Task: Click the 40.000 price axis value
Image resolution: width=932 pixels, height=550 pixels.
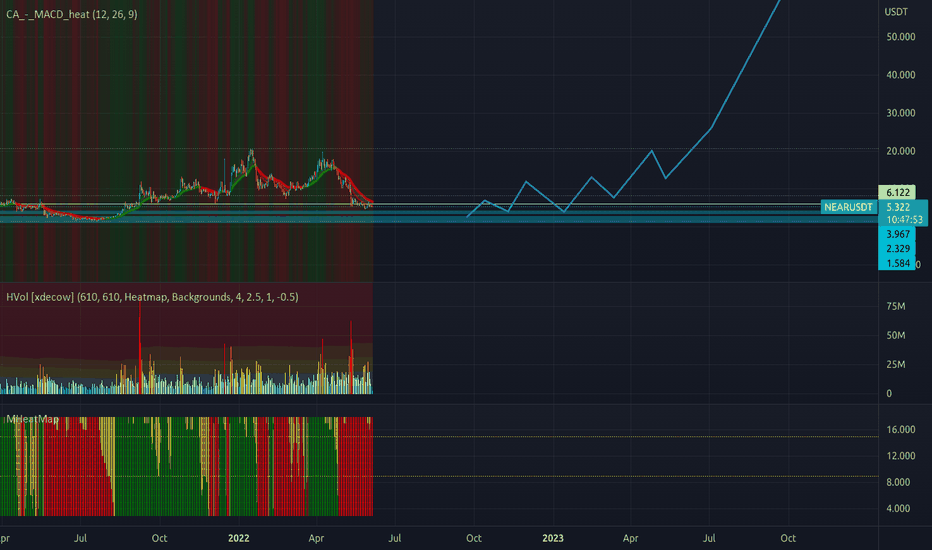Action: tap(900, 75)
